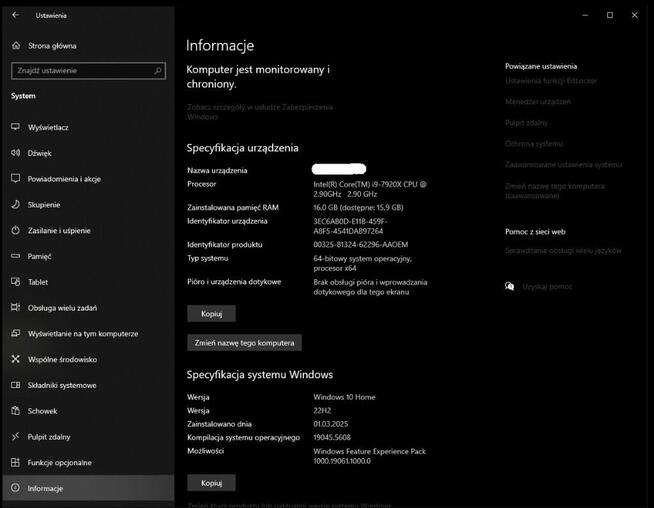Open Obsługa wielu zadań via its icon

(15, 307)
